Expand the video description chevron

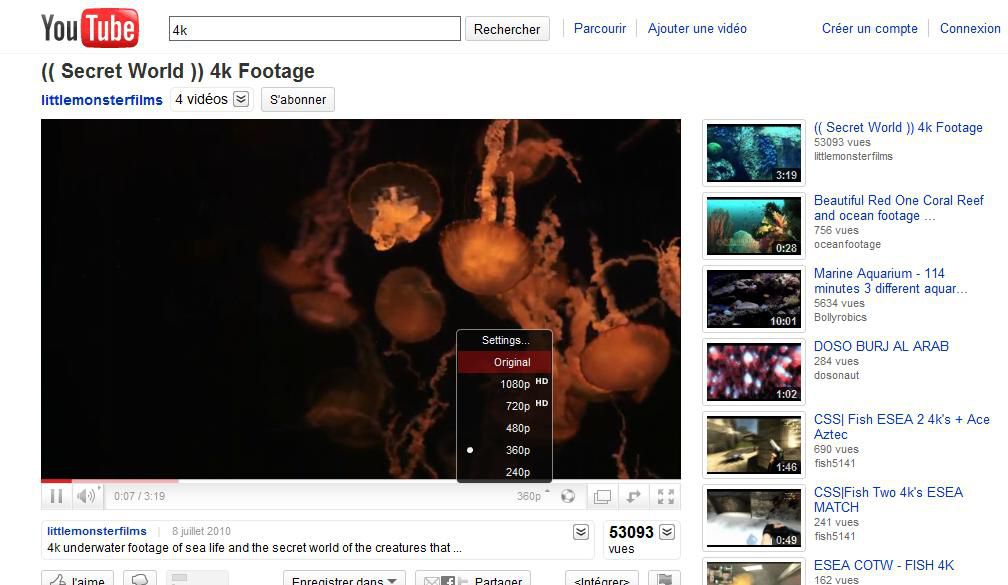[x=581, y=532]
